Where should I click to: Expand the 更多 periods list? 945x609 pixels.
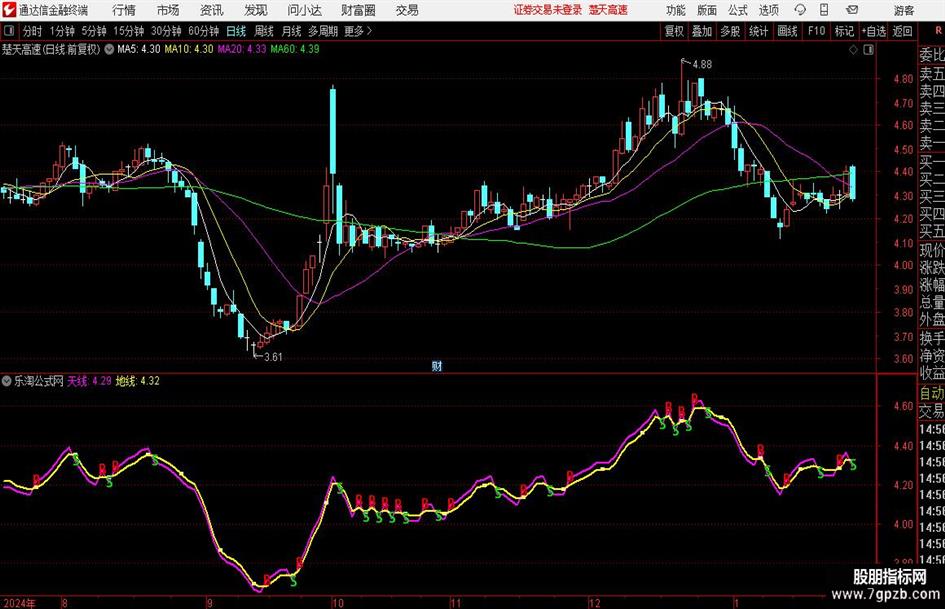[358, 31]
